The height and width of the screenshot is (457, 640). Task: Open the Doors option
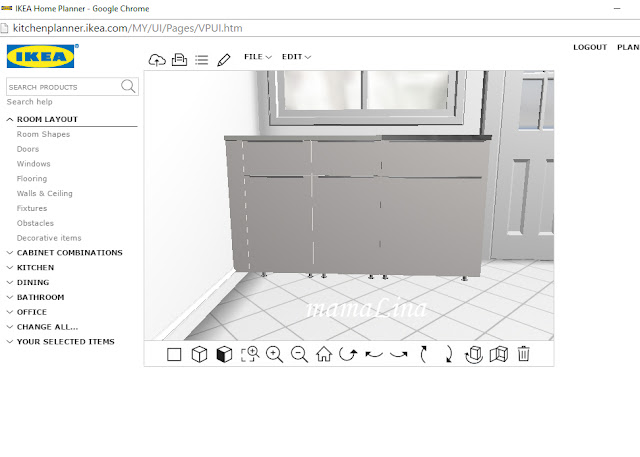tap(28, 149)
